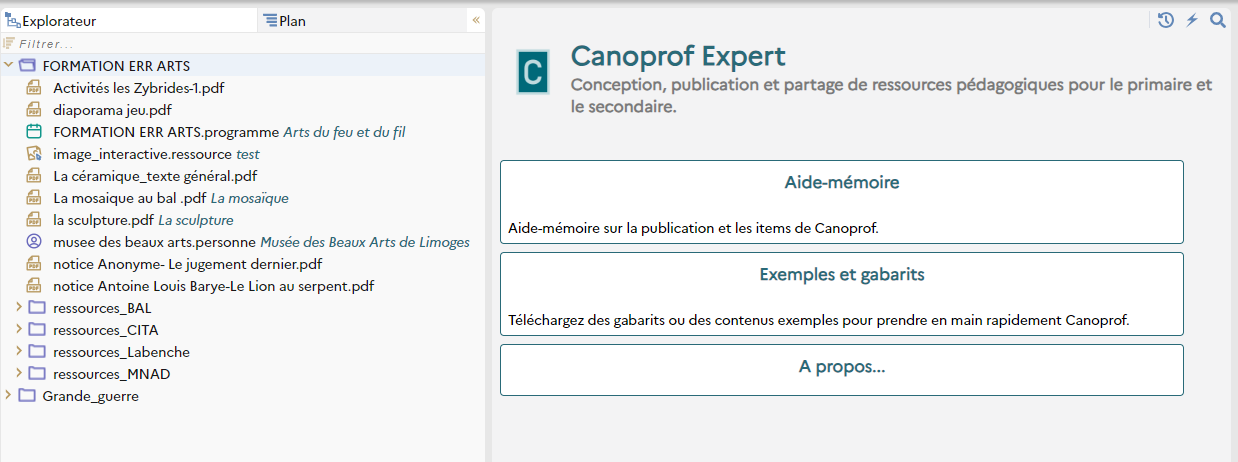
Task: Open the history clock icon
Action: tap(1165, 20)
